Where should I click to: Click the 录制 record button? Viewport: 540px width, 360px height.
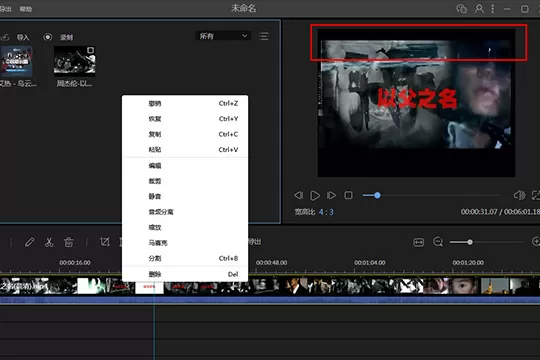point(66,37)
